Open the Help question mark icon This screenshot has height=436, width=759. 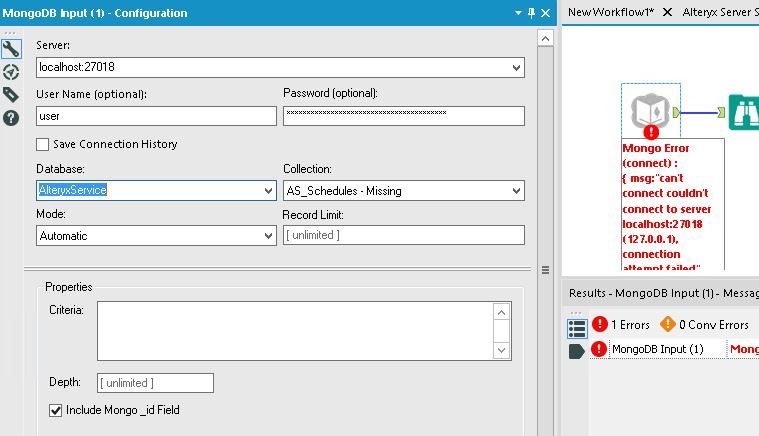(x=11, y=118)
